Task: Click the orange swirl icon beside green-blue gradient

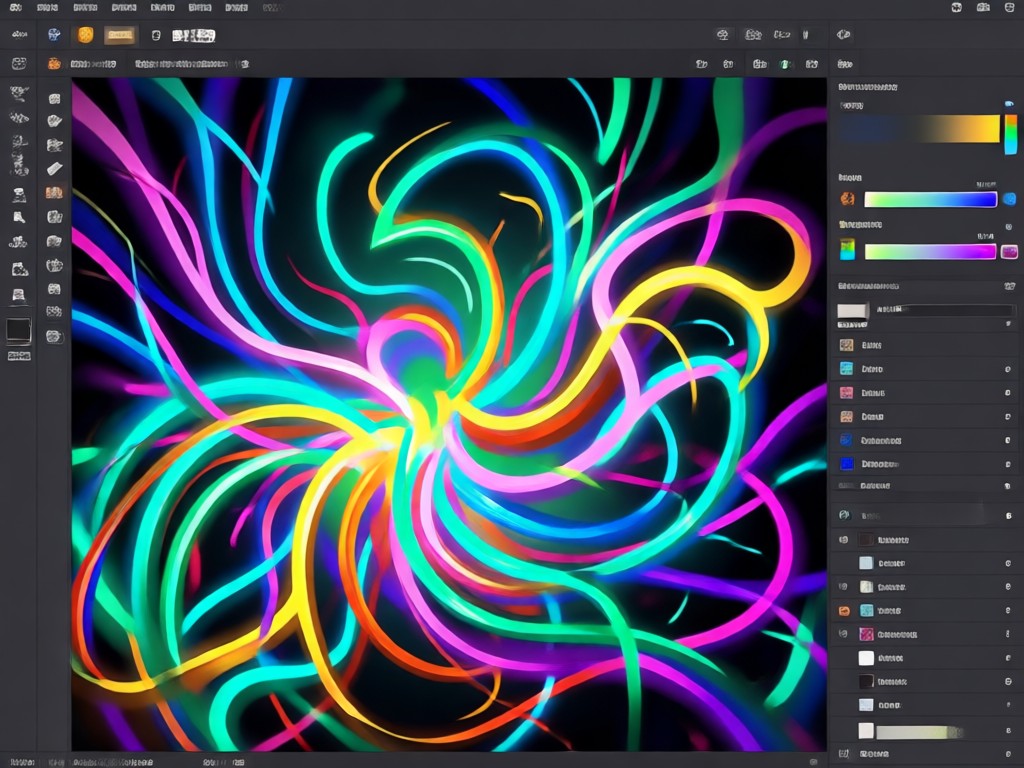Action: (x=847, y=199)
